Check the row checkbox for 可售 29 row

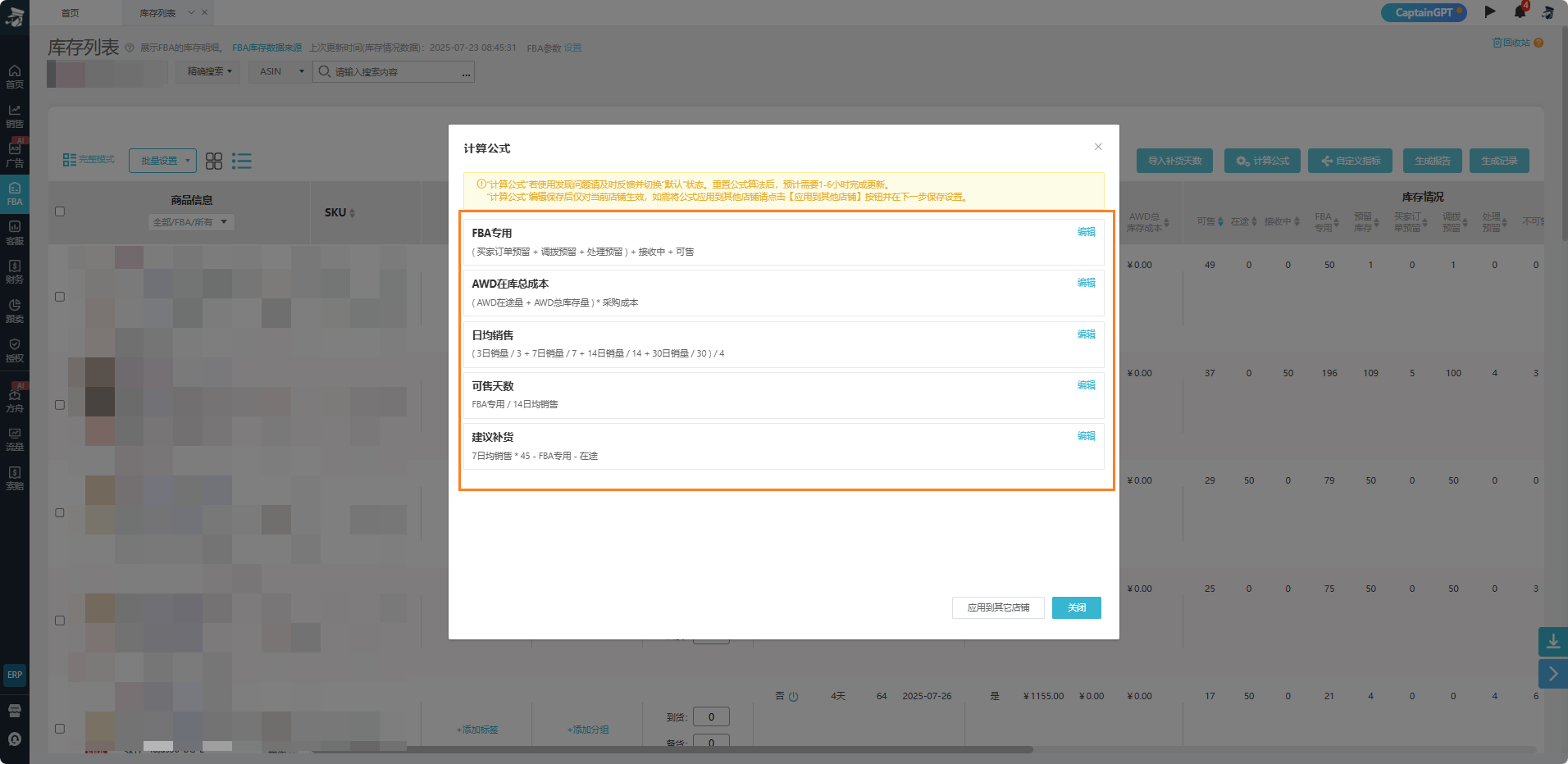(x=60, y=512)
